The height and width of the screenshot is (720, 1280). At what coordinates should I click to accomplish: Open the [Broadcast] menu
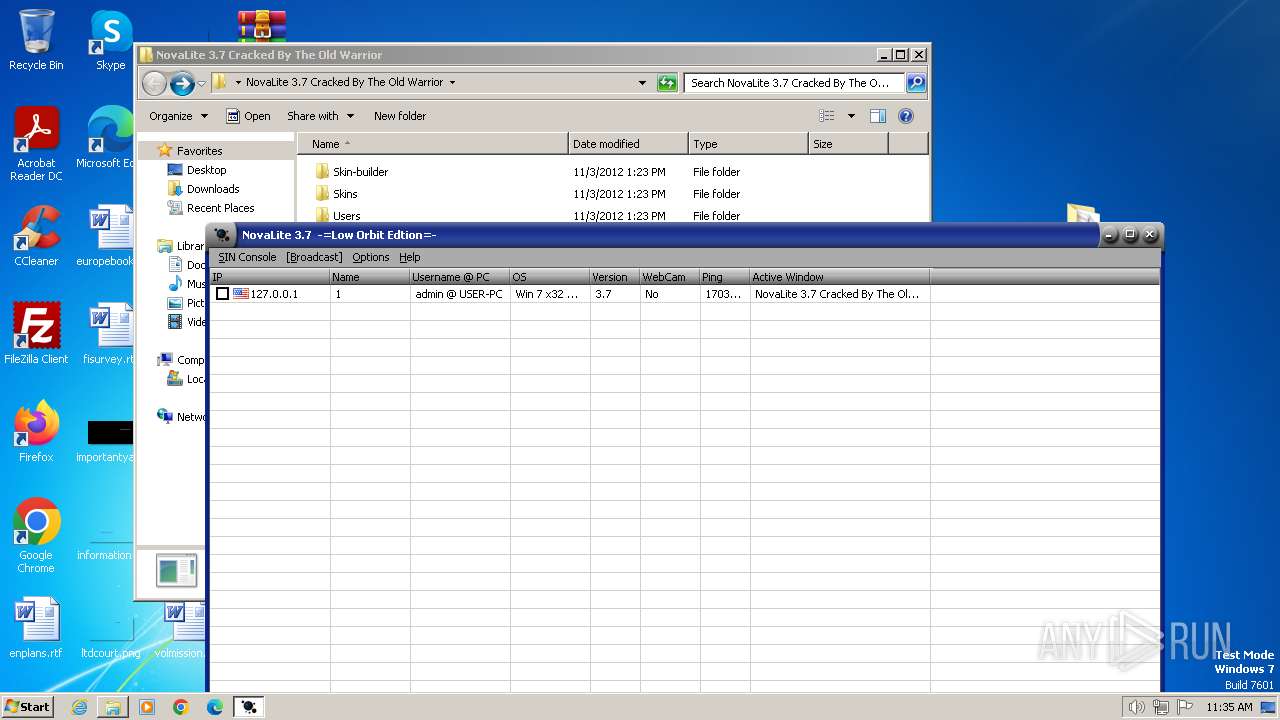coord(314,257)
